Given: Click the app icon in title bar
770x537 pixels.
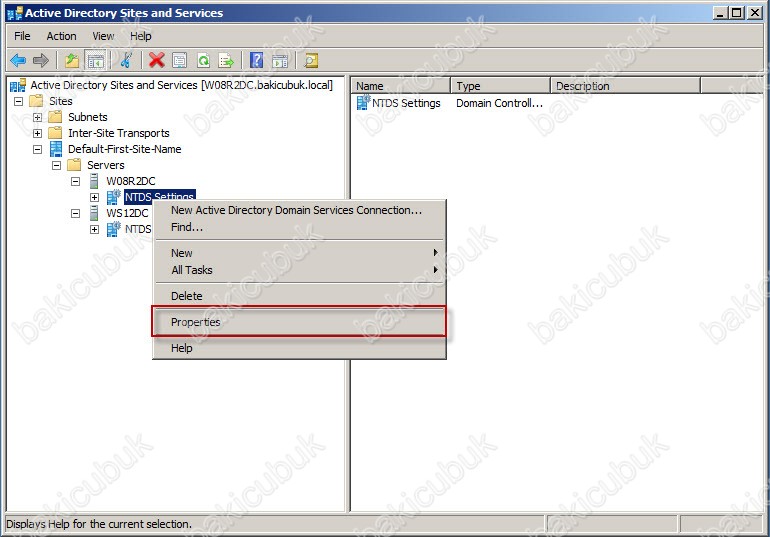Looking at the screenshot, I should click(x=15, y=13).
